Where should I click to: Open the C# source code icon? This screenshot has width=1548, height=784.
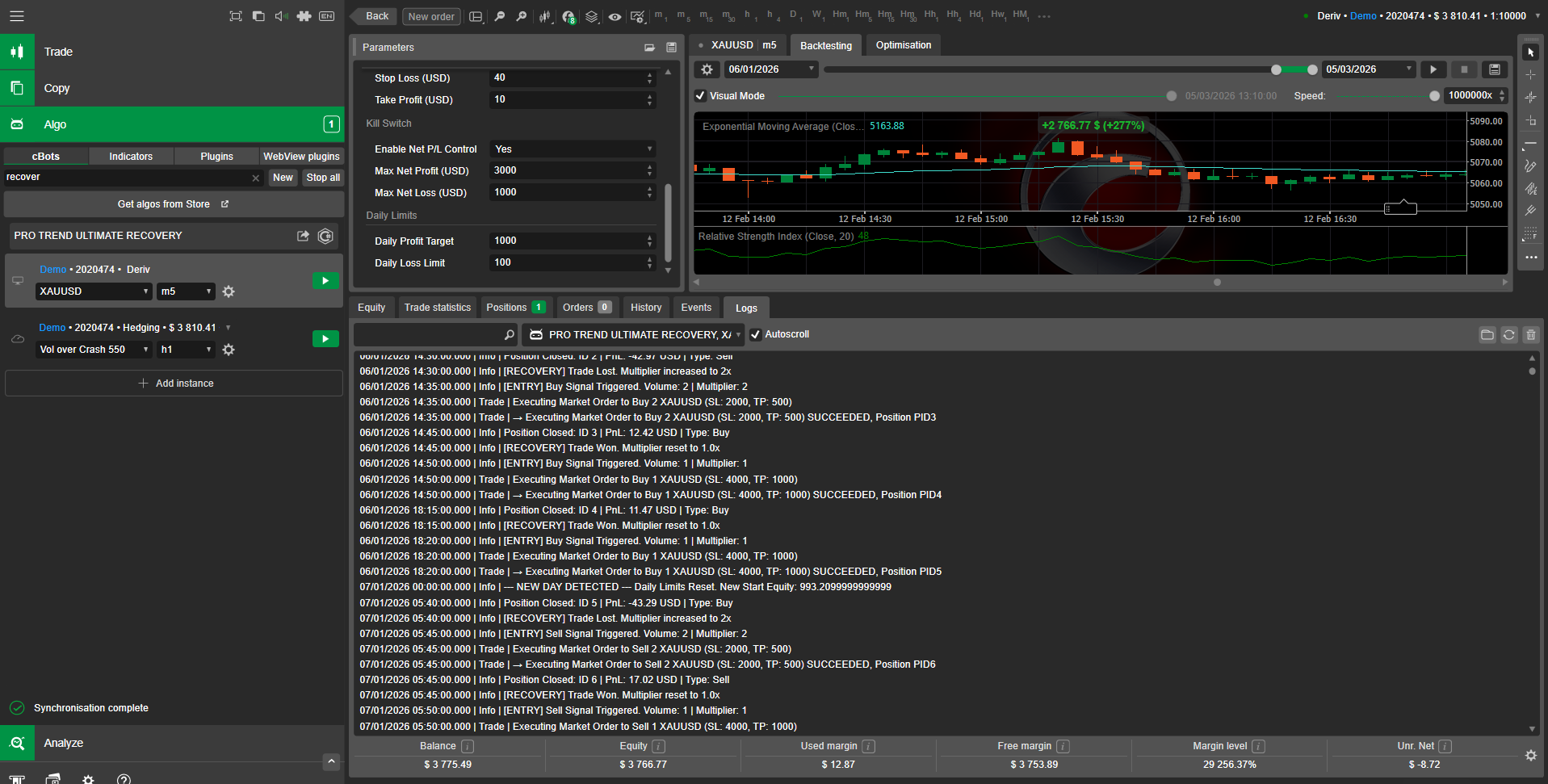pyautogui.click(x=325, y=236)
